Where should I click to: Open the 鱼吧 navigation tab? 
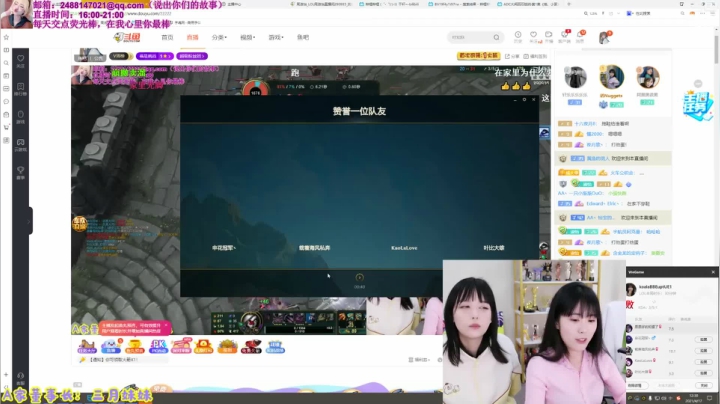[x=303, y=37]
